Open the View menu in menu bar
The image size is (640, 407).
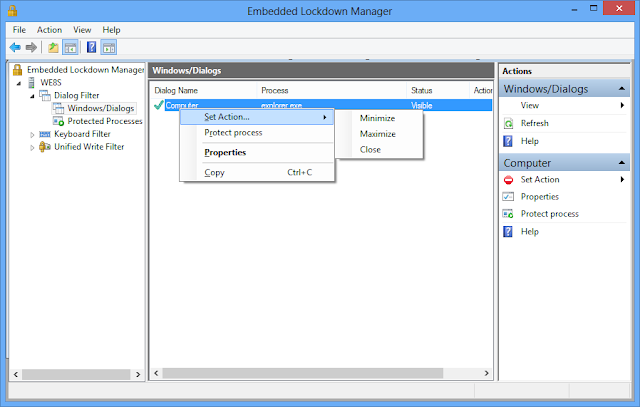pos(82,30)
